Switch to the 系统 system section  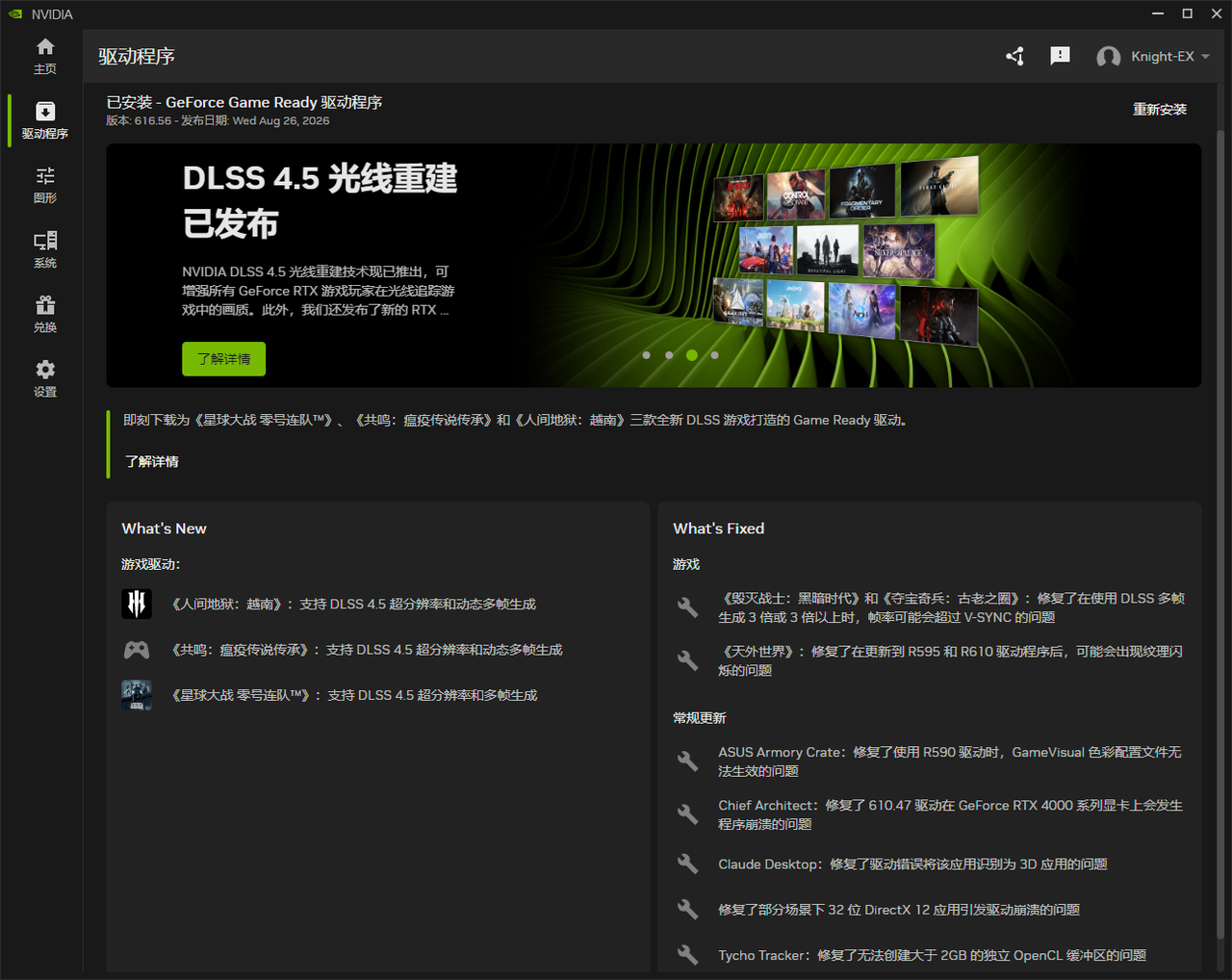pos(45,249)
